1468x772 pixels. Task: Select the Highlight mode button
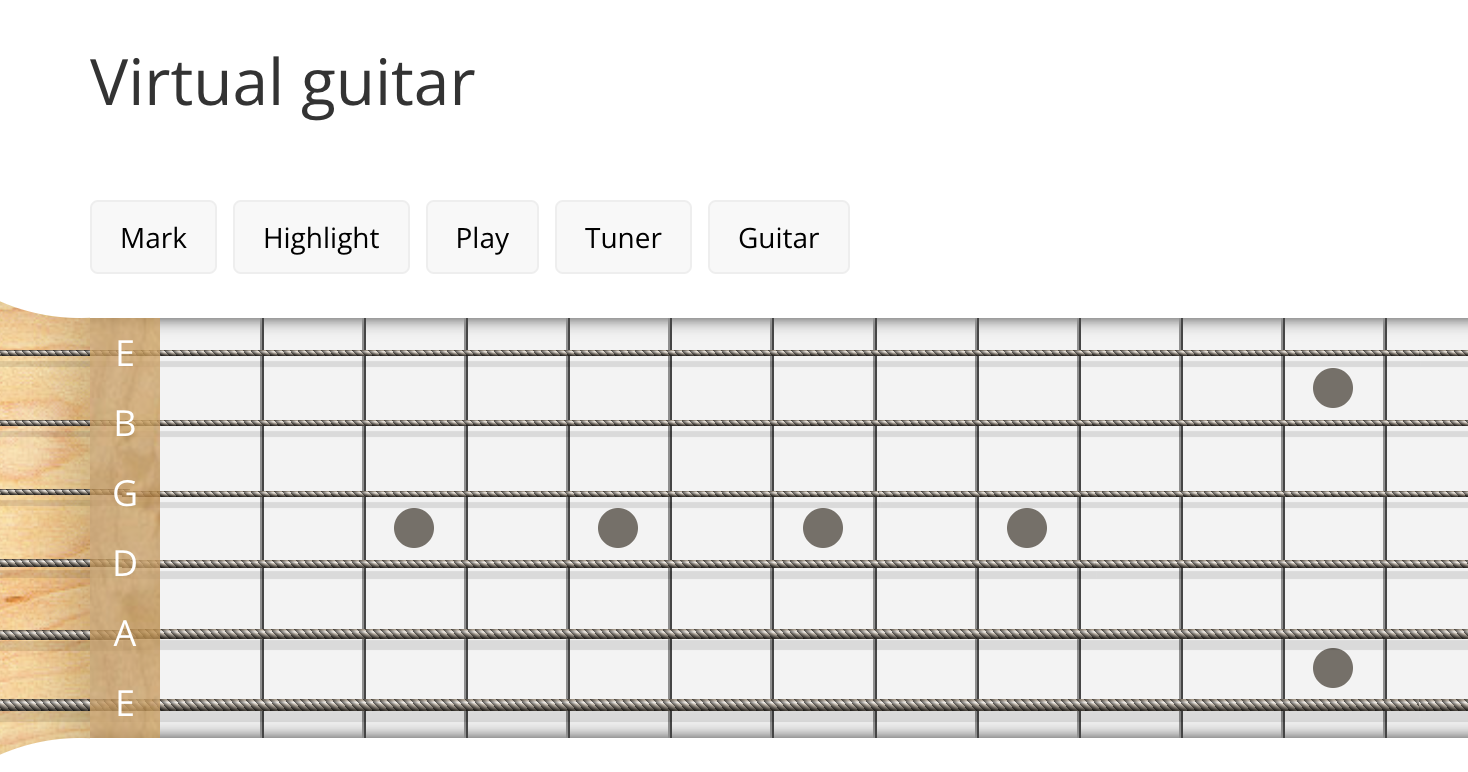(321, 238)
